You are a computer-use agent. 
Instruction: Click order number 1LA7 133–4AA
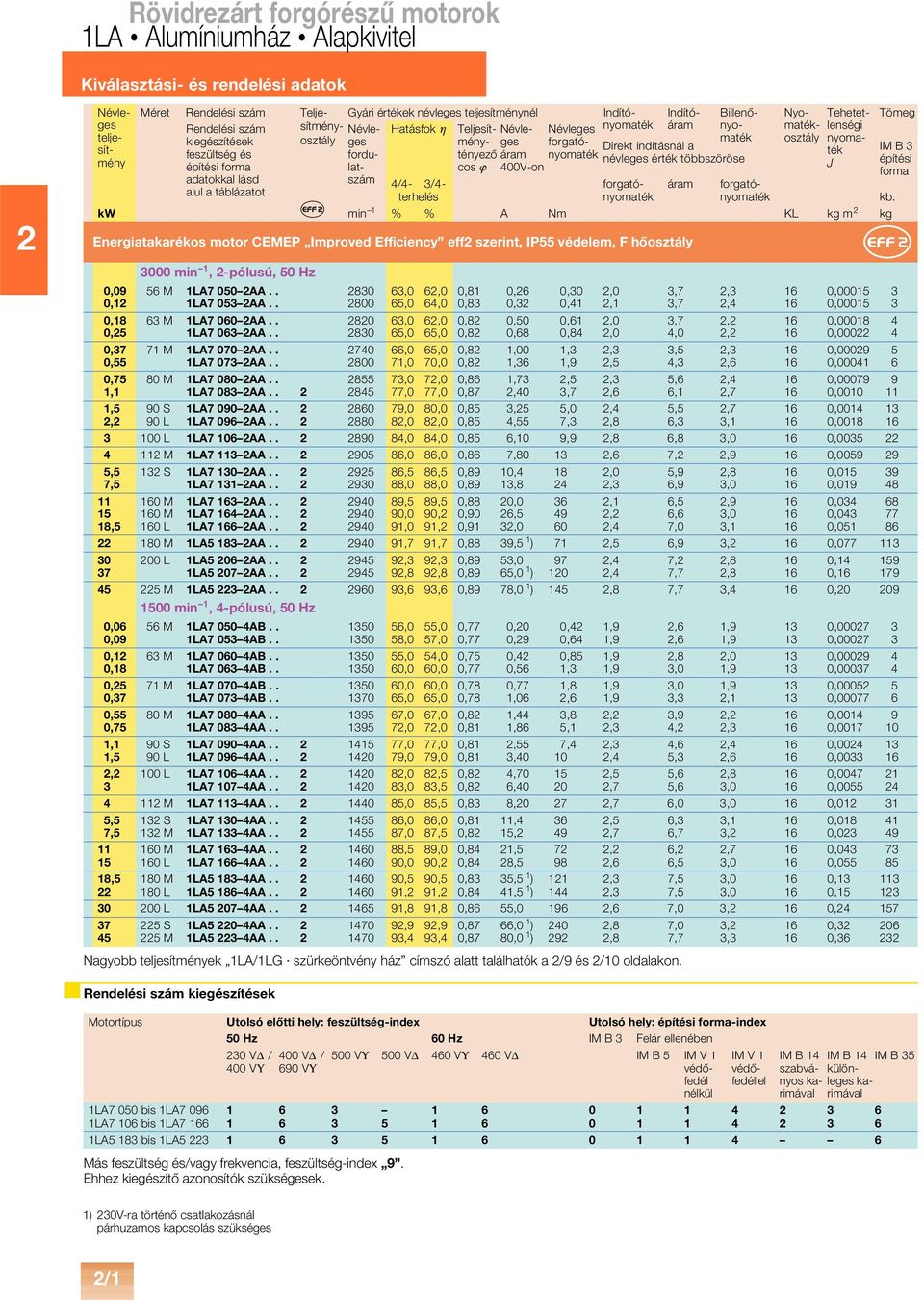point(232,833)
